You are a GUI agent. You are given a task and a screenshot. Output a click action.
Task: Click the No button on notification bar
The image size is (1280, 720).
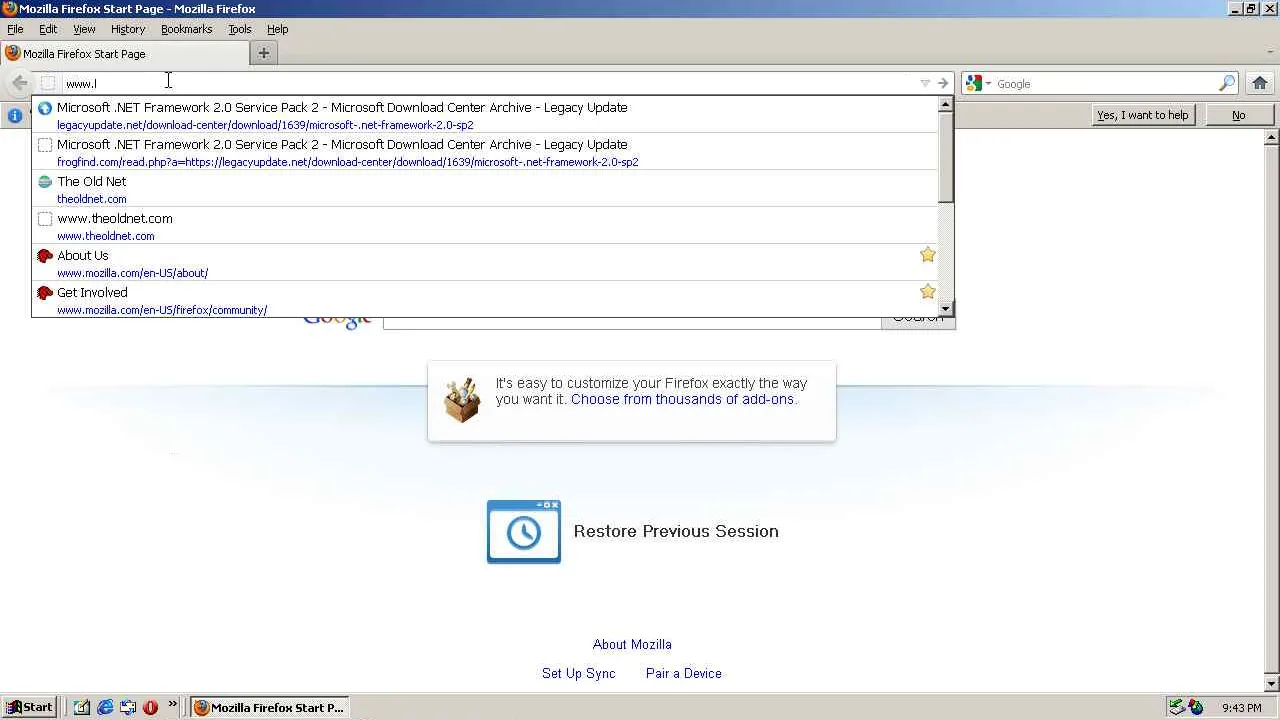pos(1239,115)
